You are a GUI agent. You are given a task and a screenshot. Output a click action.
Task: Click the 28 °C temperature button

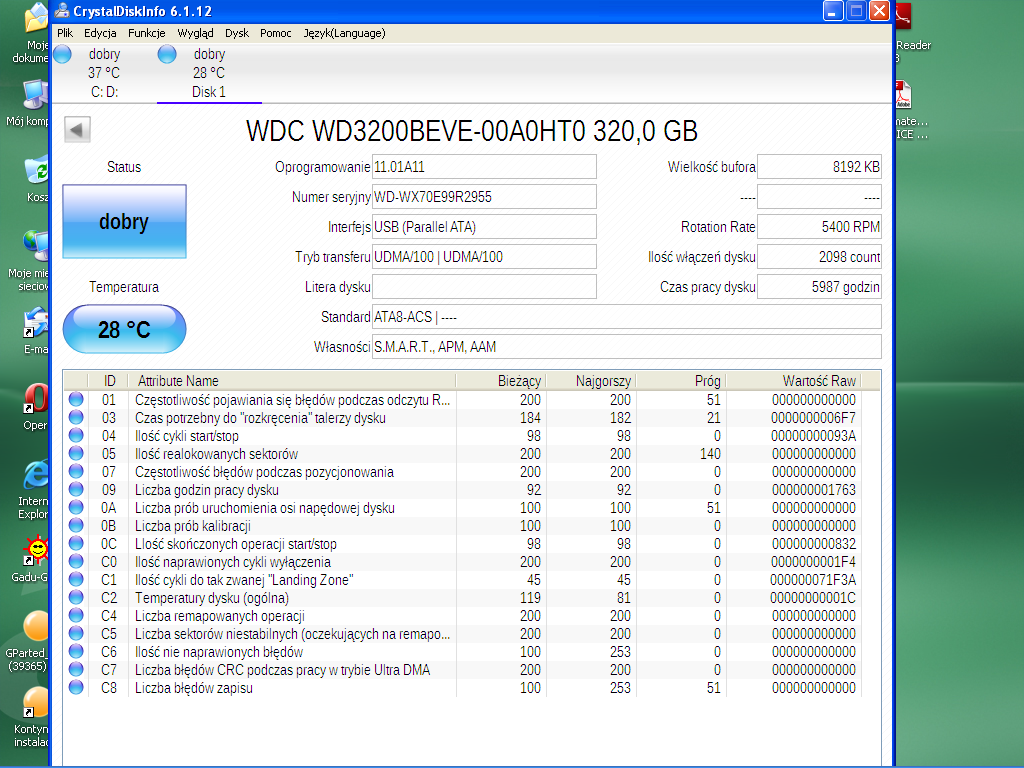tap(124, 329)
